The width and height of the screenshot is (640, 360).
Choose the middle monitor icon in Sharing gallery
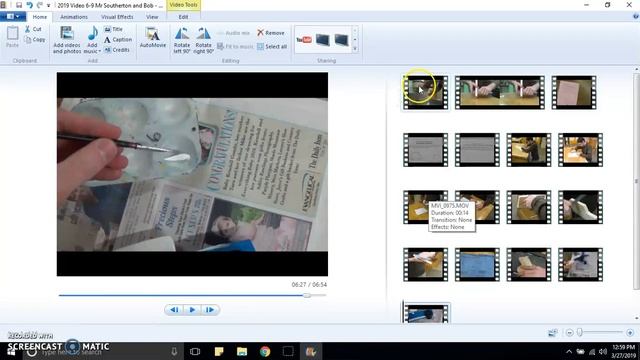tap(322, 40)
